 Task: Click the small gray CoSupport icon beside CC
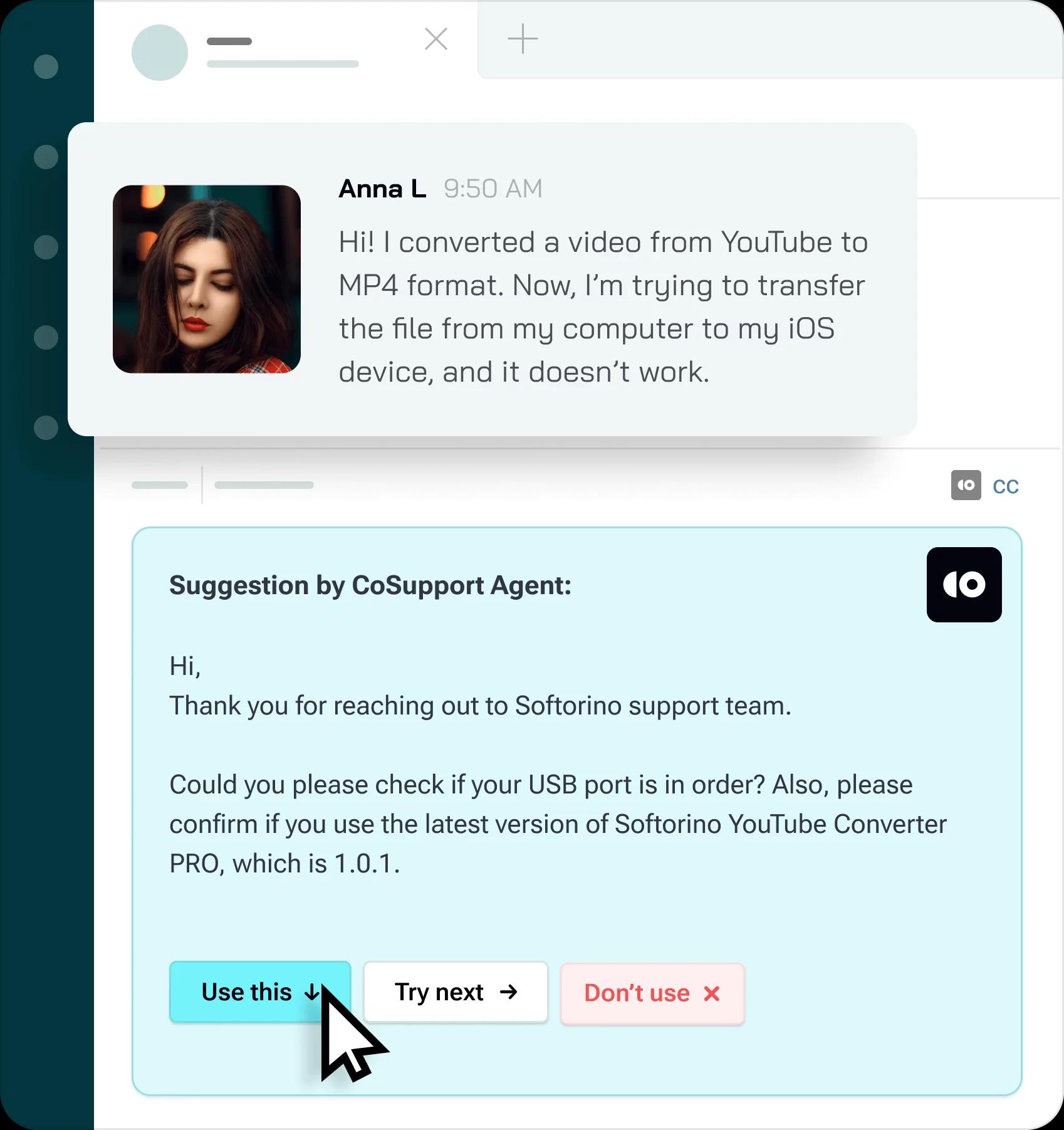tap(966, 485)
